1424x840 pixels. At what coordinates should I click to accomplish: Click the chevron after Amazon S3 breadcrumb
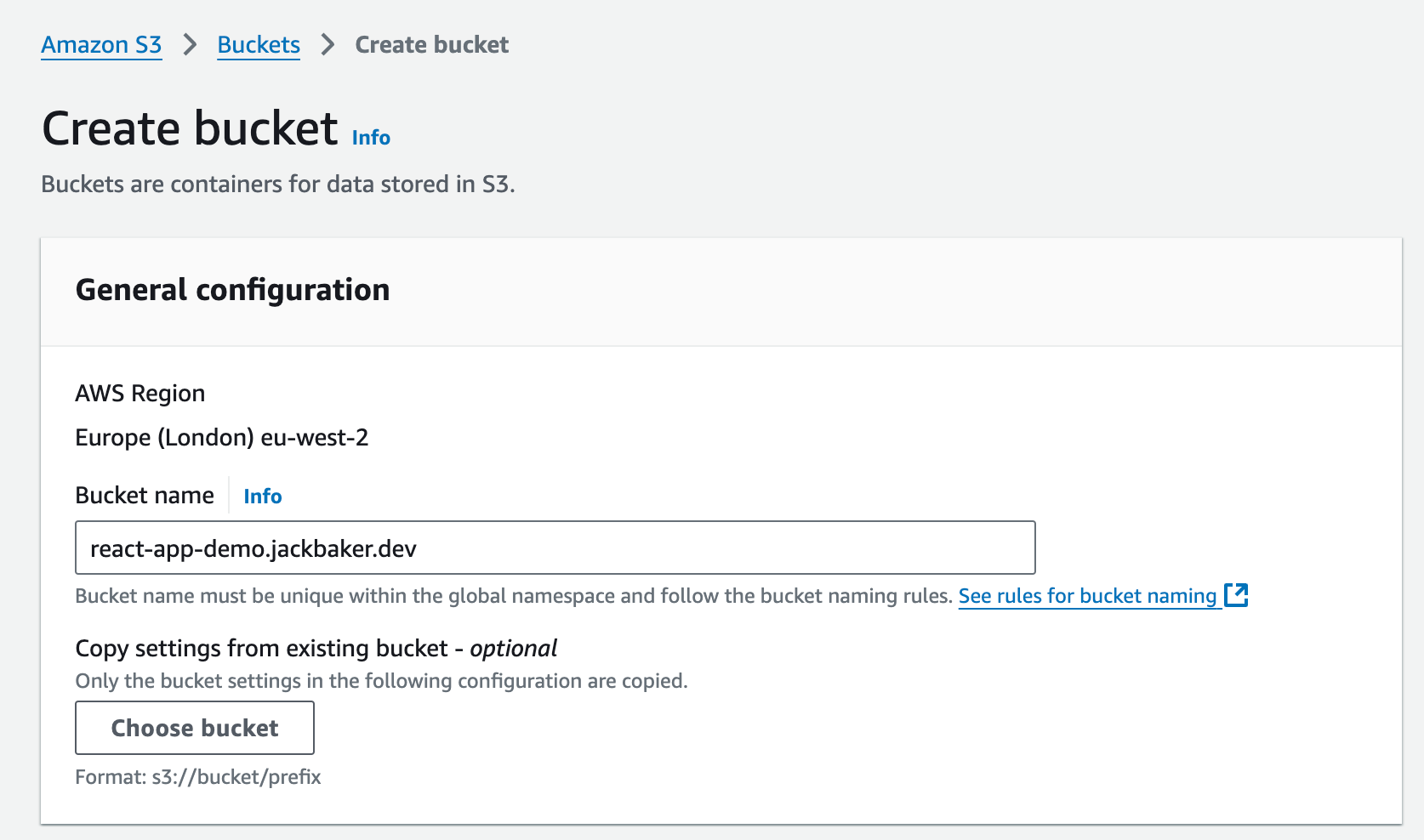(190, 44)
